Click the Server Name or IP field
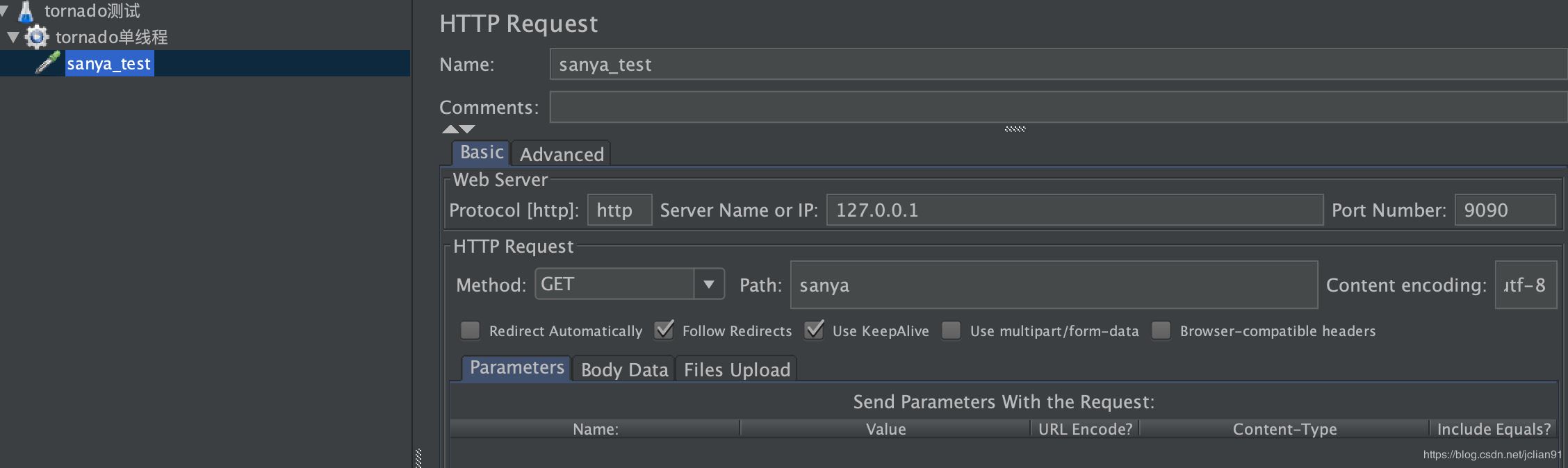Image resolution: width=1568 pixels, height=468 pixels. coord(1074,210)
